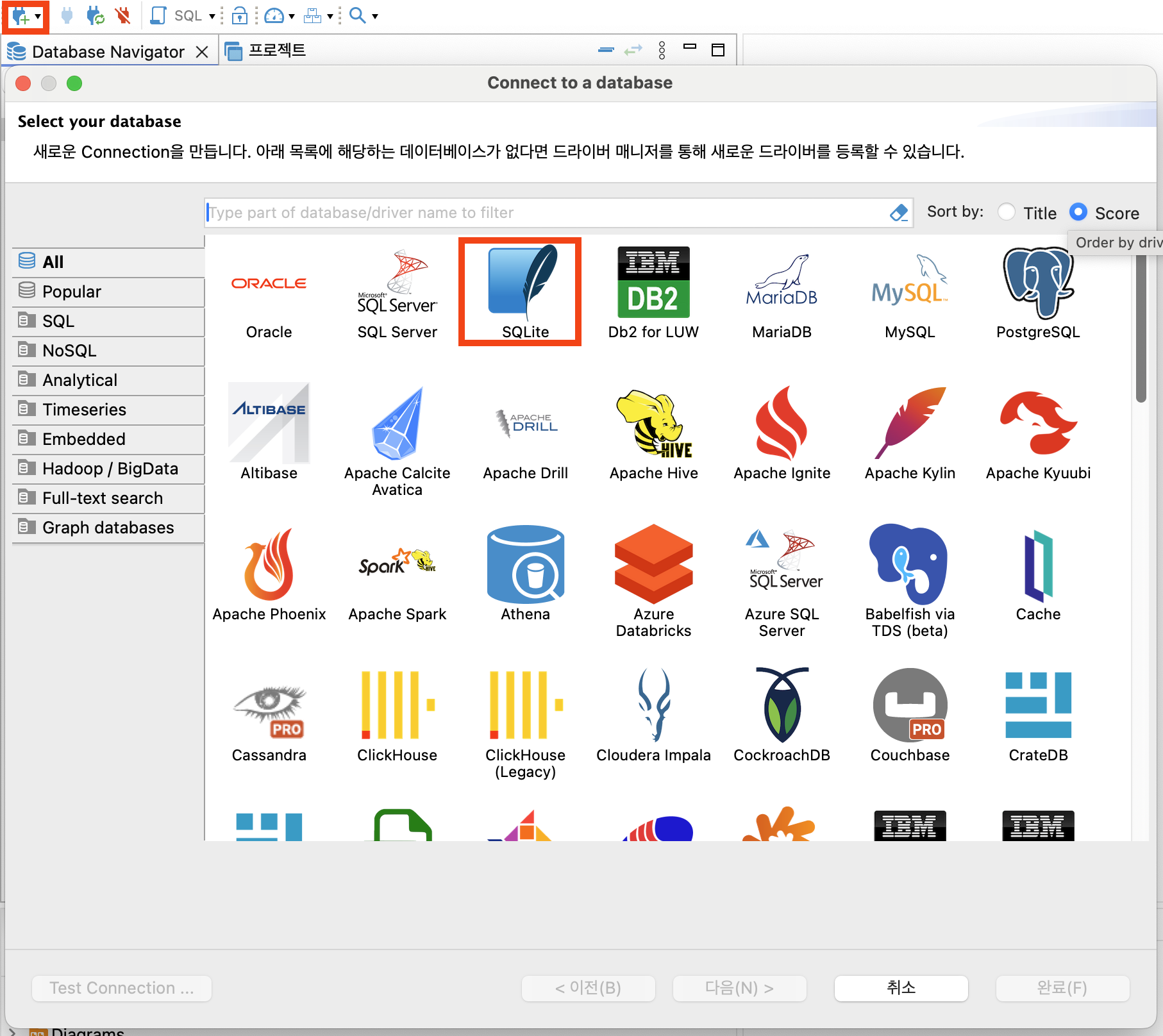
Task: Choose the SQL Server driver icon
Action: click(x=397, y=292)
